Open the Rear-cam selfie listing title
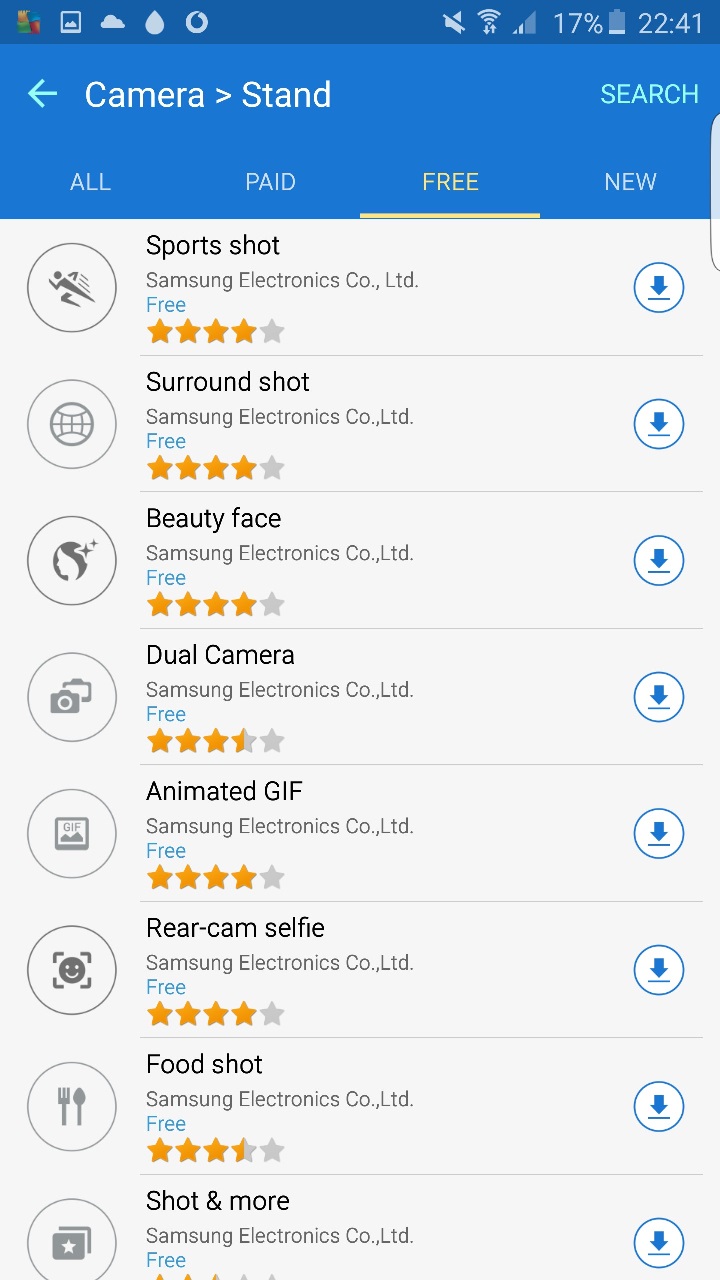Image resolution: width=720 pixels, height=1280 pixels. pyautogui.click(x=235, y=928)
